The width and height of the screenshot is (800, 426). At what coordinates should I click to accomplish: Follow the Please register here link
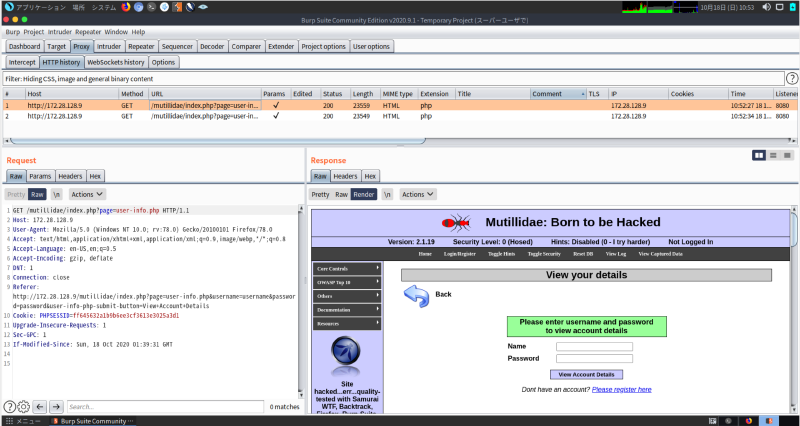point(621,389)
